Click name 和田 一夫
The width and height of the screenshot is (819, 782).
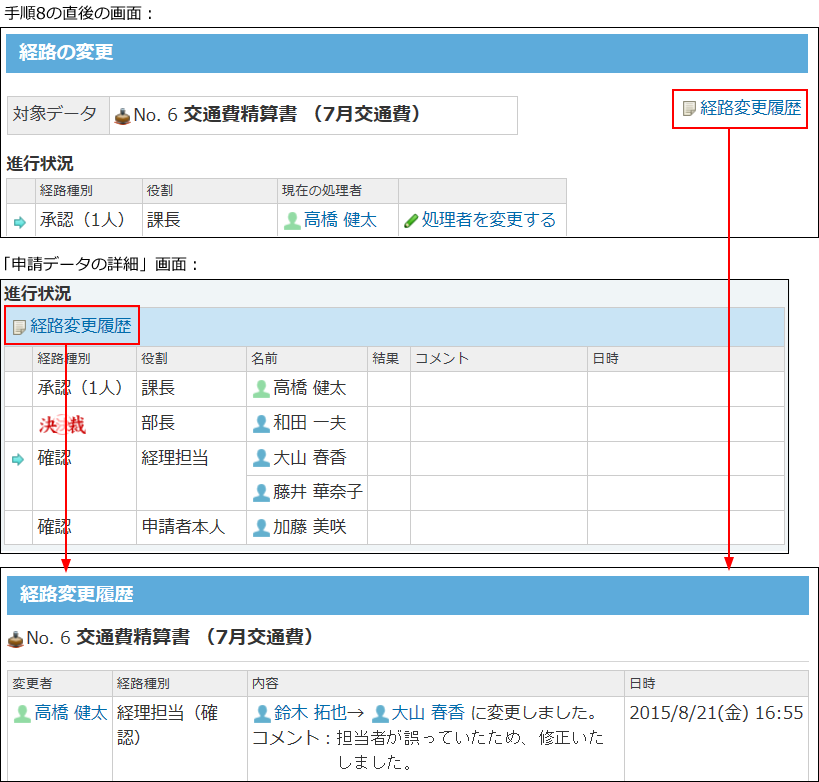(x=310, y=423)
